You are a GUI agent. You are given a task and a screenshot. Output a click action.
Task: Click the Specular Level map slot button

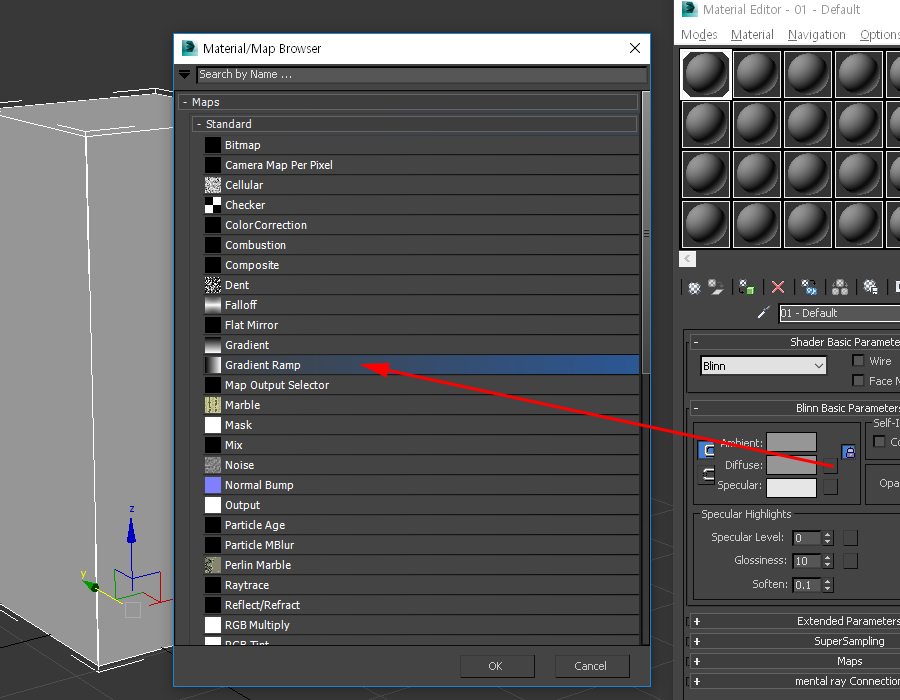click(x=851, y=538)
